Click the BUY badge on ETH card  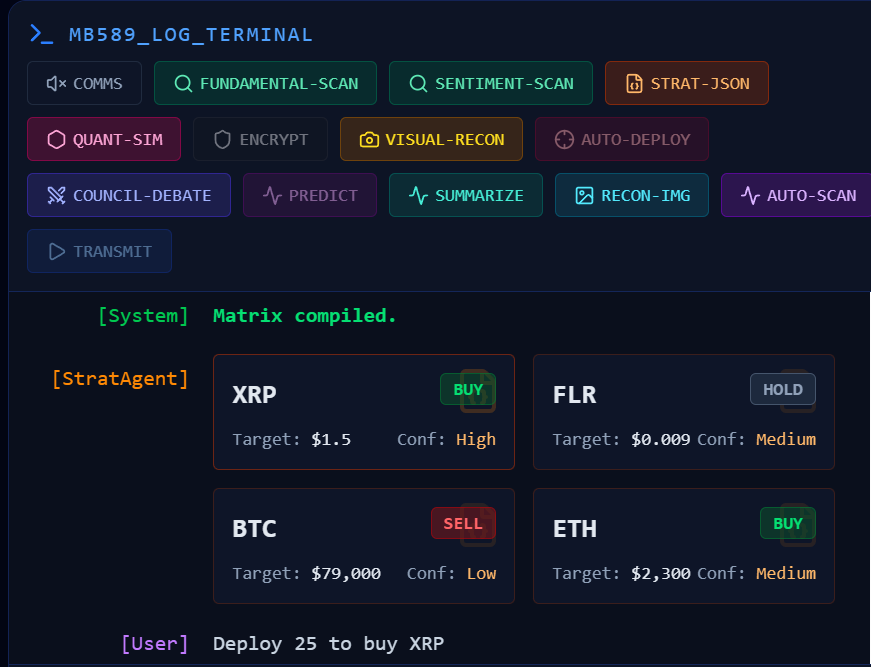pyautogui.click(x=788, y=523)
